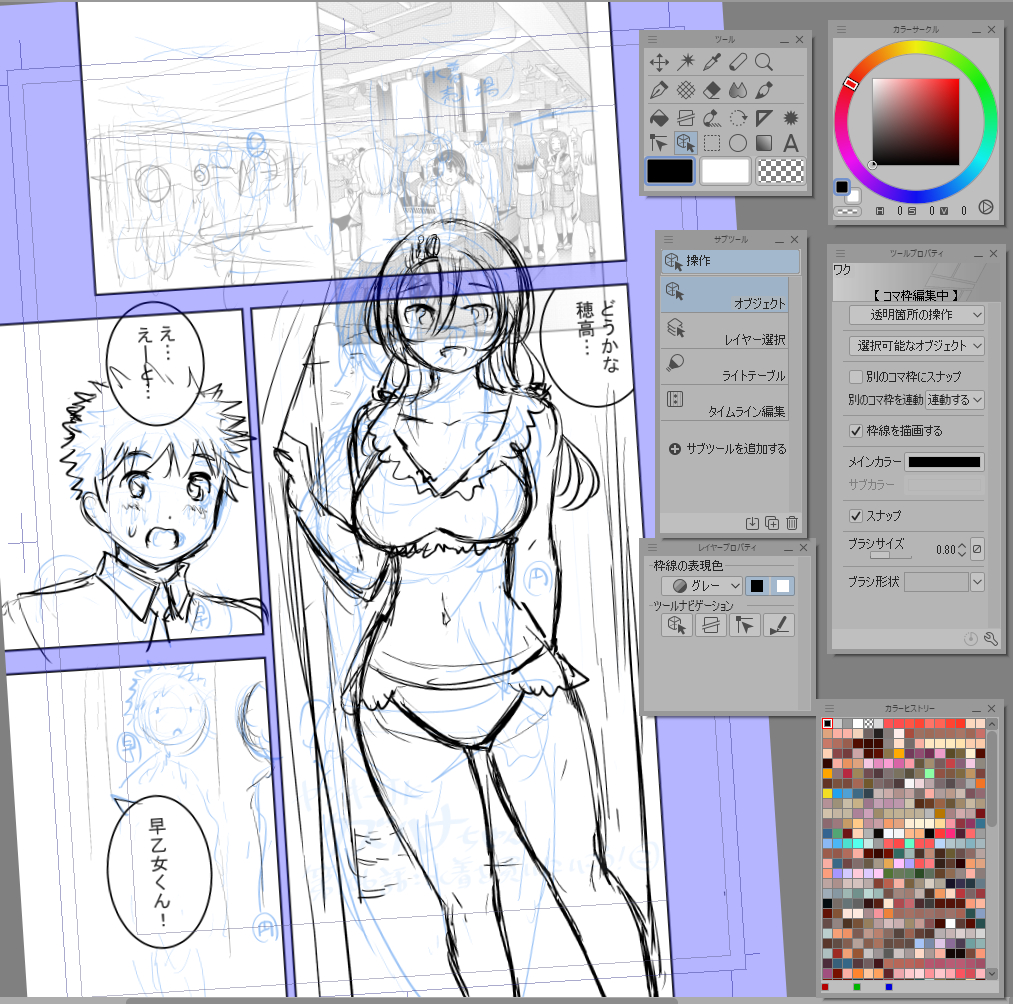The height and width of the screenshot is (1004, 1013).
Task: Select transparent color checkered tile
Action: [x=780, y=172]
